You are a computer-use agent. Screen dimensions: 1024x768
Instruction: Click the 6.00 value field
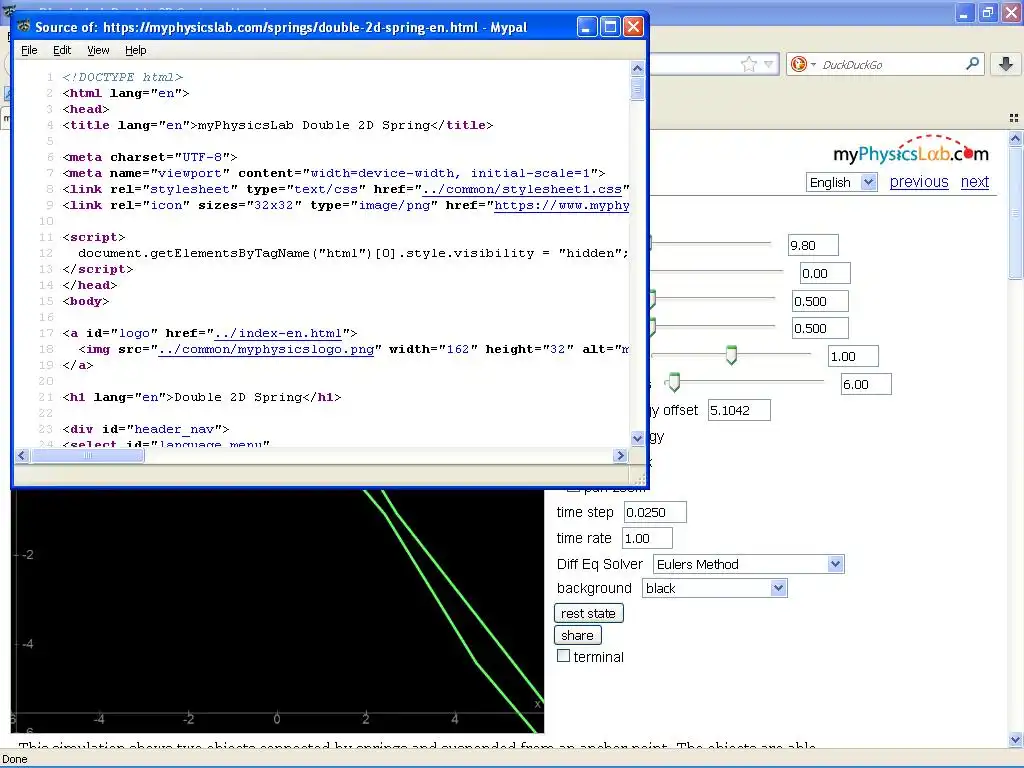866,384
